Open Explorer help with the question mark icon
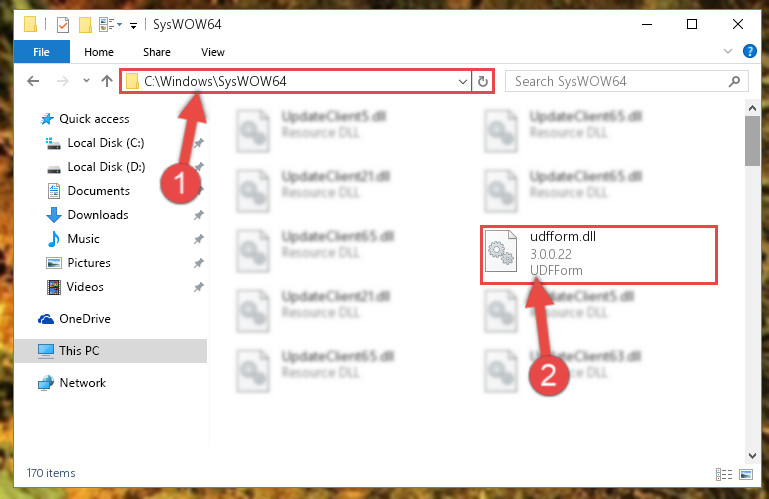769x499 pixels. point(749,51)
